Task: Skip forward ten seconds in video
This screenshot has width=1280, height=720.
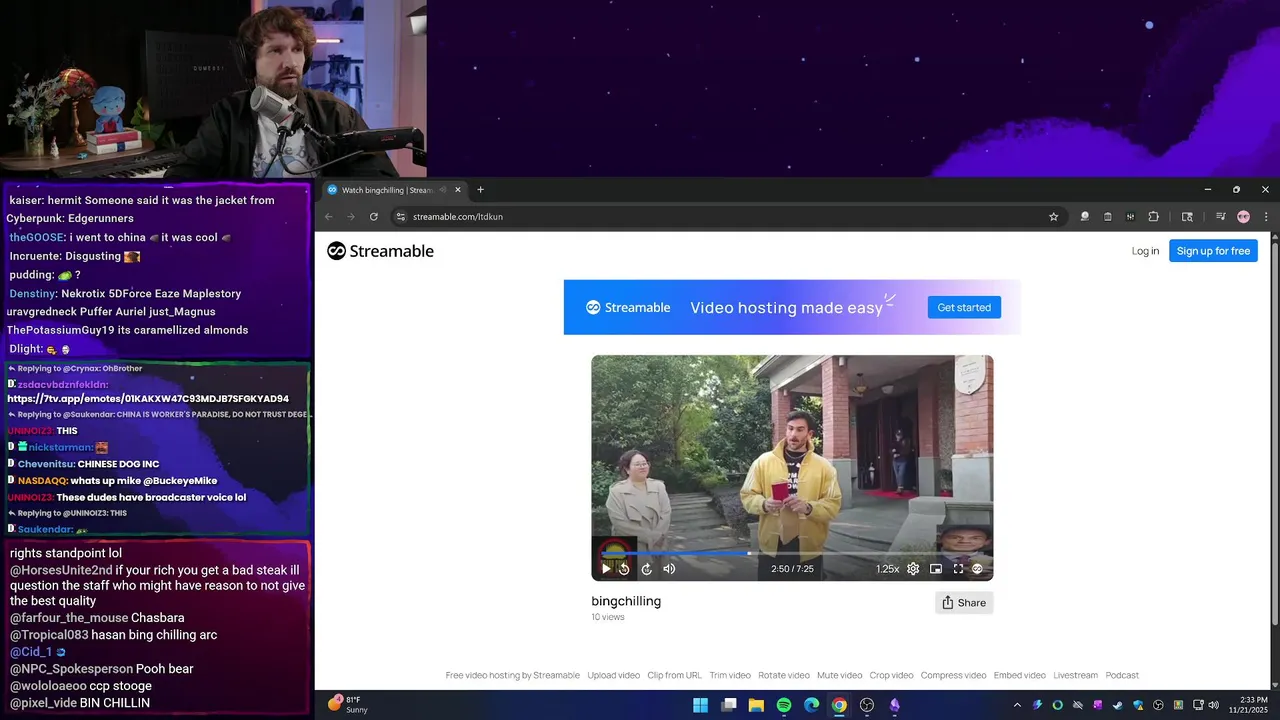Action: click(x=646, y=569)
